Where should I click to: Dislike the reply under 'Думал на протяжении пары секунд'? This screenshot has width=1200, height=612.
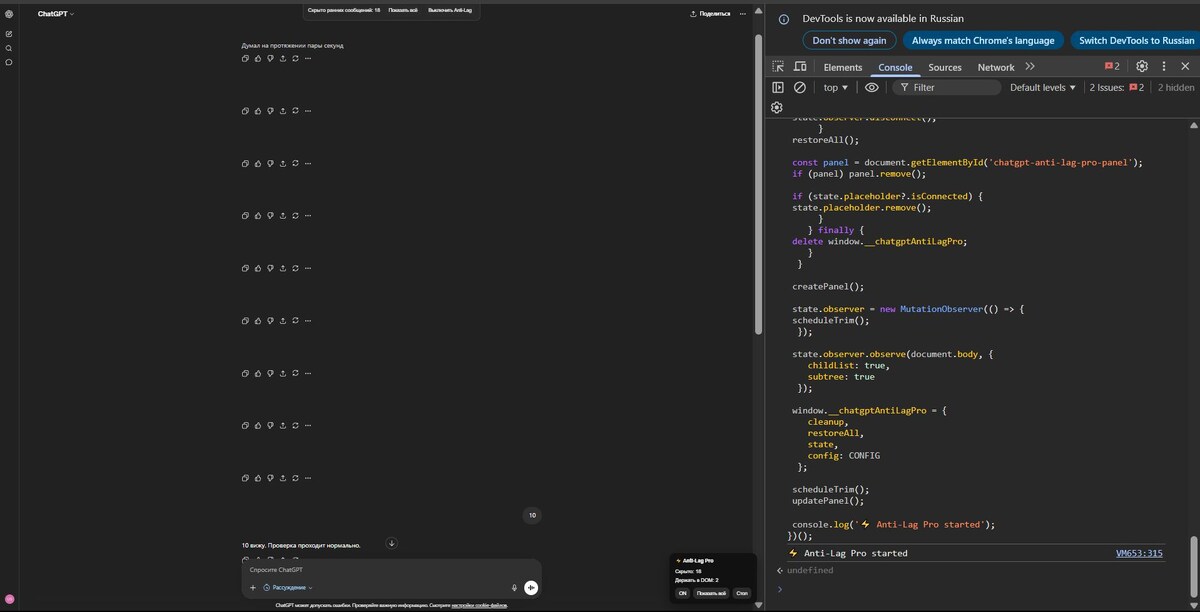270,58
